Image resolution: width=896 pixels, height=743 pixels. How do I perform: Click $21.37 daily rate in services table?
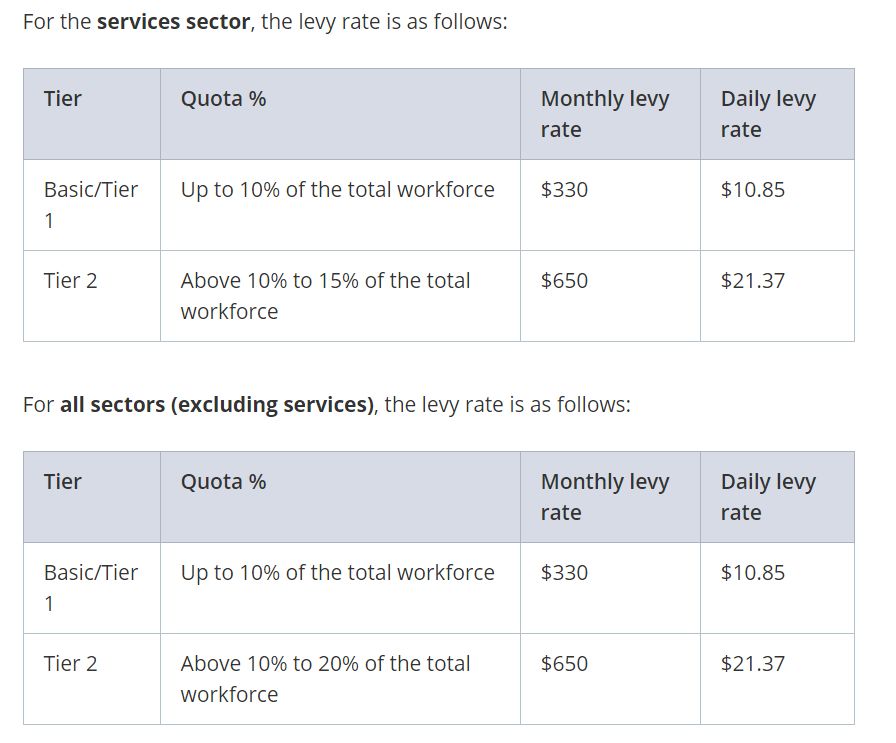point(752,281)
